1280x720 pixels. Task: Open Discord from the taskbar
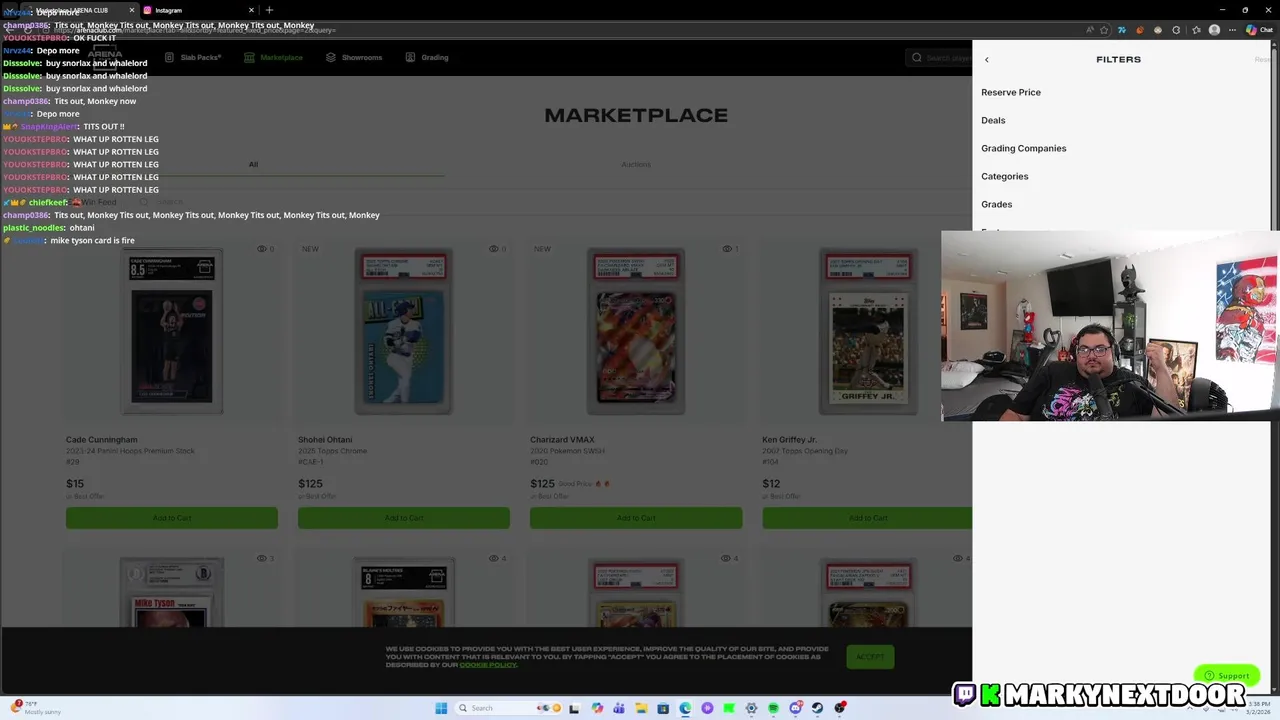pos(795,708)
